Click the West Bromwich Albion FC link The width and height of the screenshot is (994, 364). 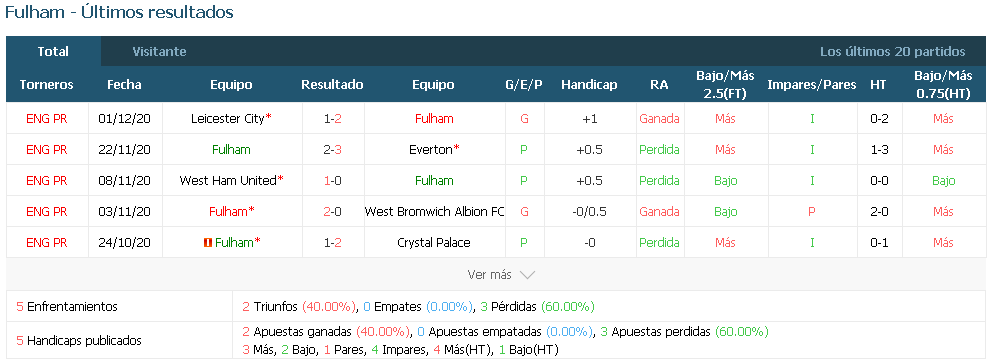tap(434, 212)
